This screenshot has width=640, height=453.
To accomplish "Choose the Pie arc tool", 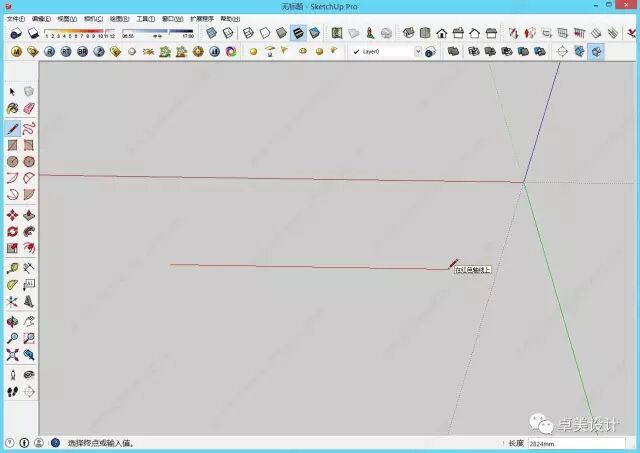I will coord(29,195).
